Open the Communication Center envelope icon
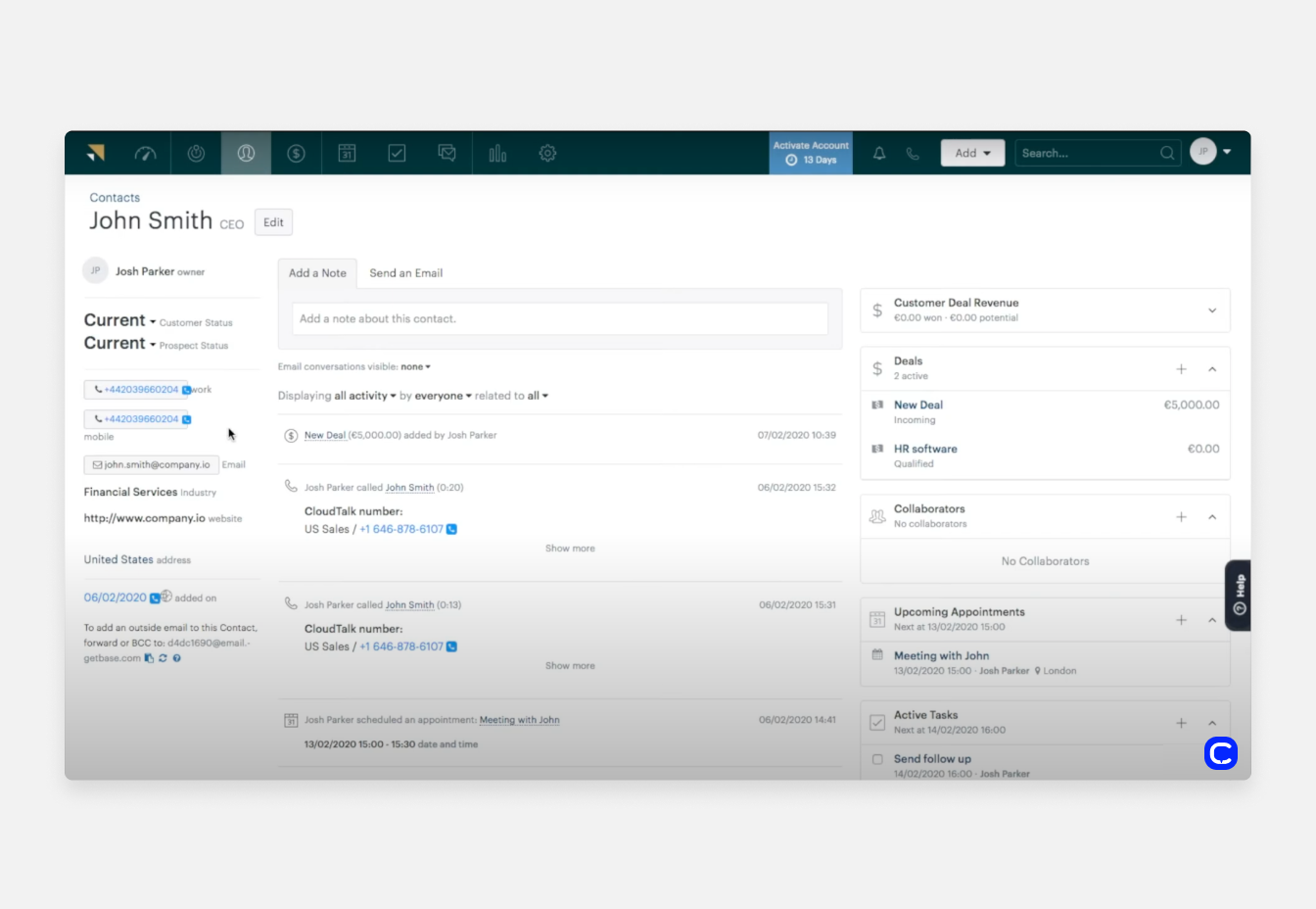 point(446,153)
